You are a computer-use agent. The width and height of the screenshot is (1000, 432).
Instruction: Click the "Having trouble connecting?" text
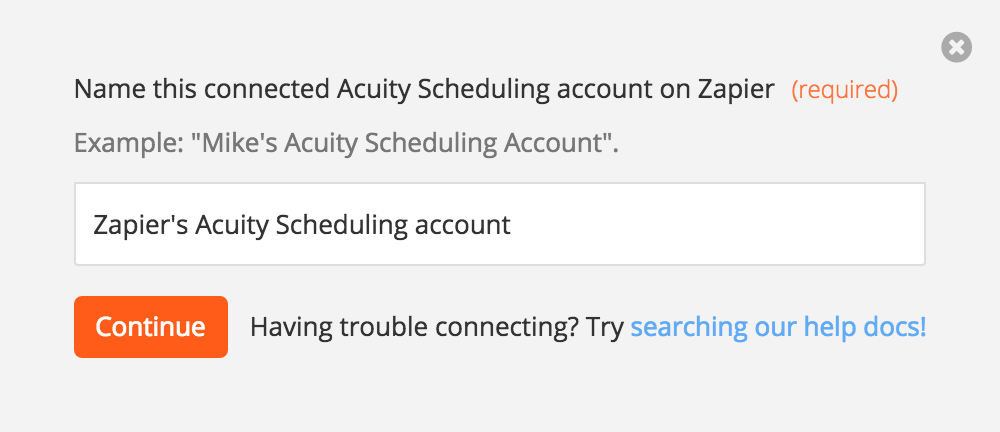[414, 327]
